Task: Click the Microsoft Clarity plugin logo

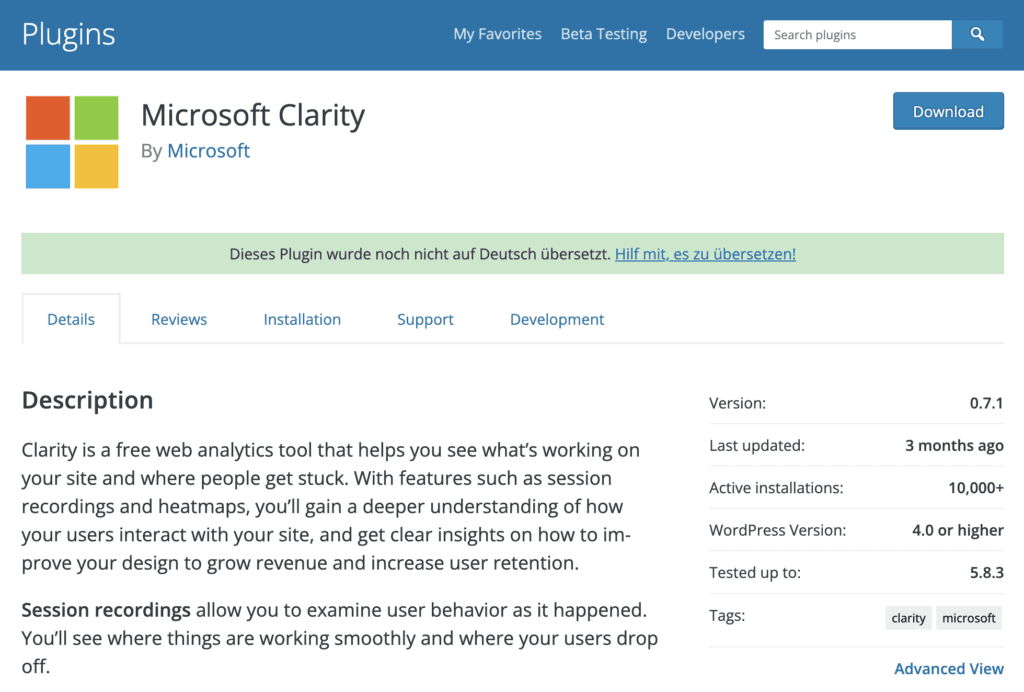Action: [72, 142]
